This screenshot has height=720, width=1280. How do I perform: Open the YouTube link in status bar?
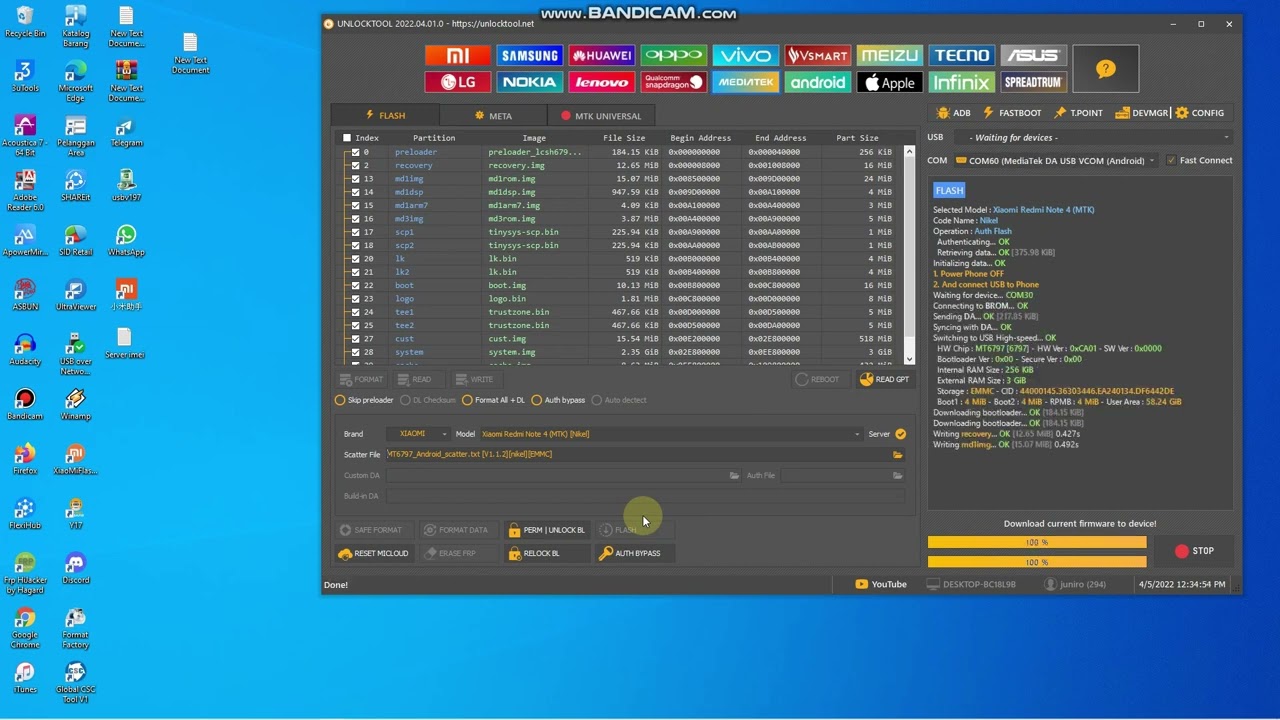(881, 584)
